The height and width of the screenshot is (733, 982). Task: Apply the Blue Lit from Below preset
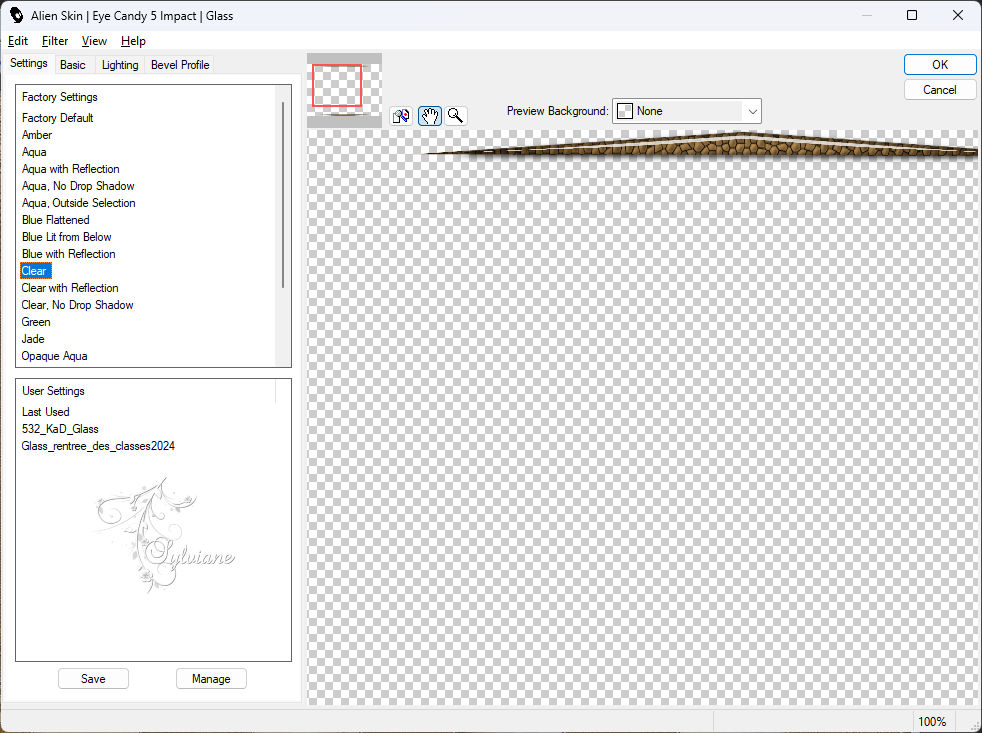(66, 237)
